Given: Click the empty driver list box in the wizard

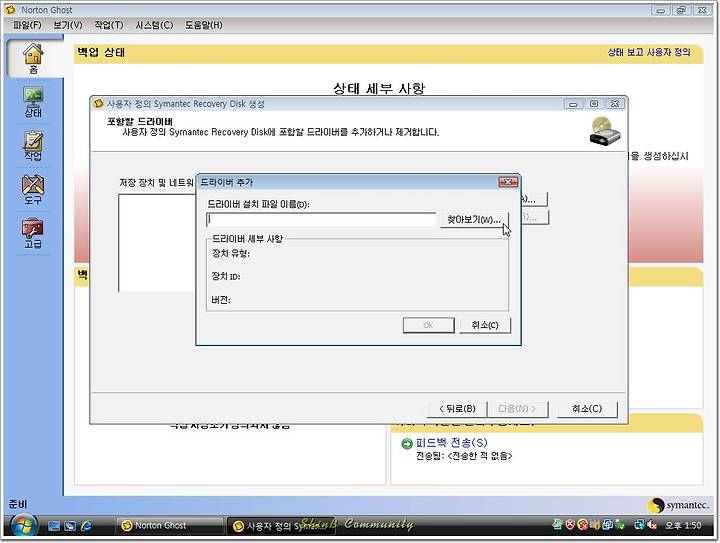Looking at the screenshot, I should [157, 243].
